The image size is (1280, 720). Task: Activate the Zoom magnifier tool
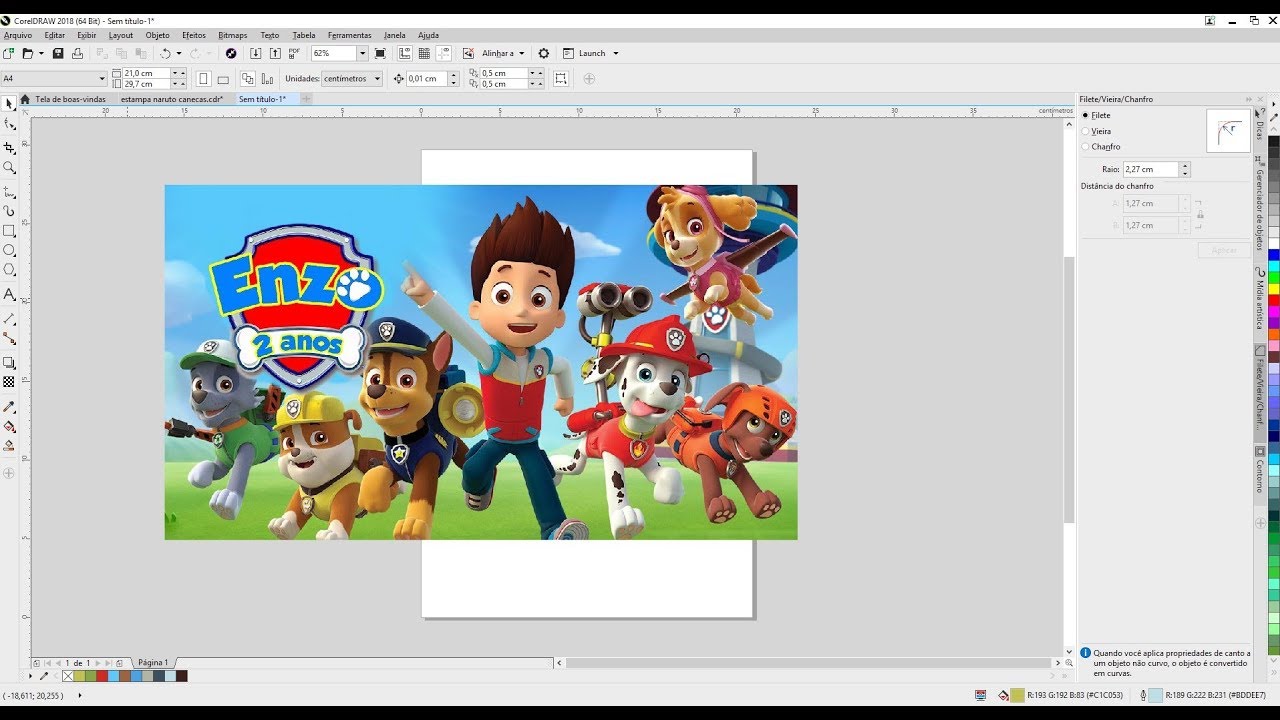tap(9, 168)
